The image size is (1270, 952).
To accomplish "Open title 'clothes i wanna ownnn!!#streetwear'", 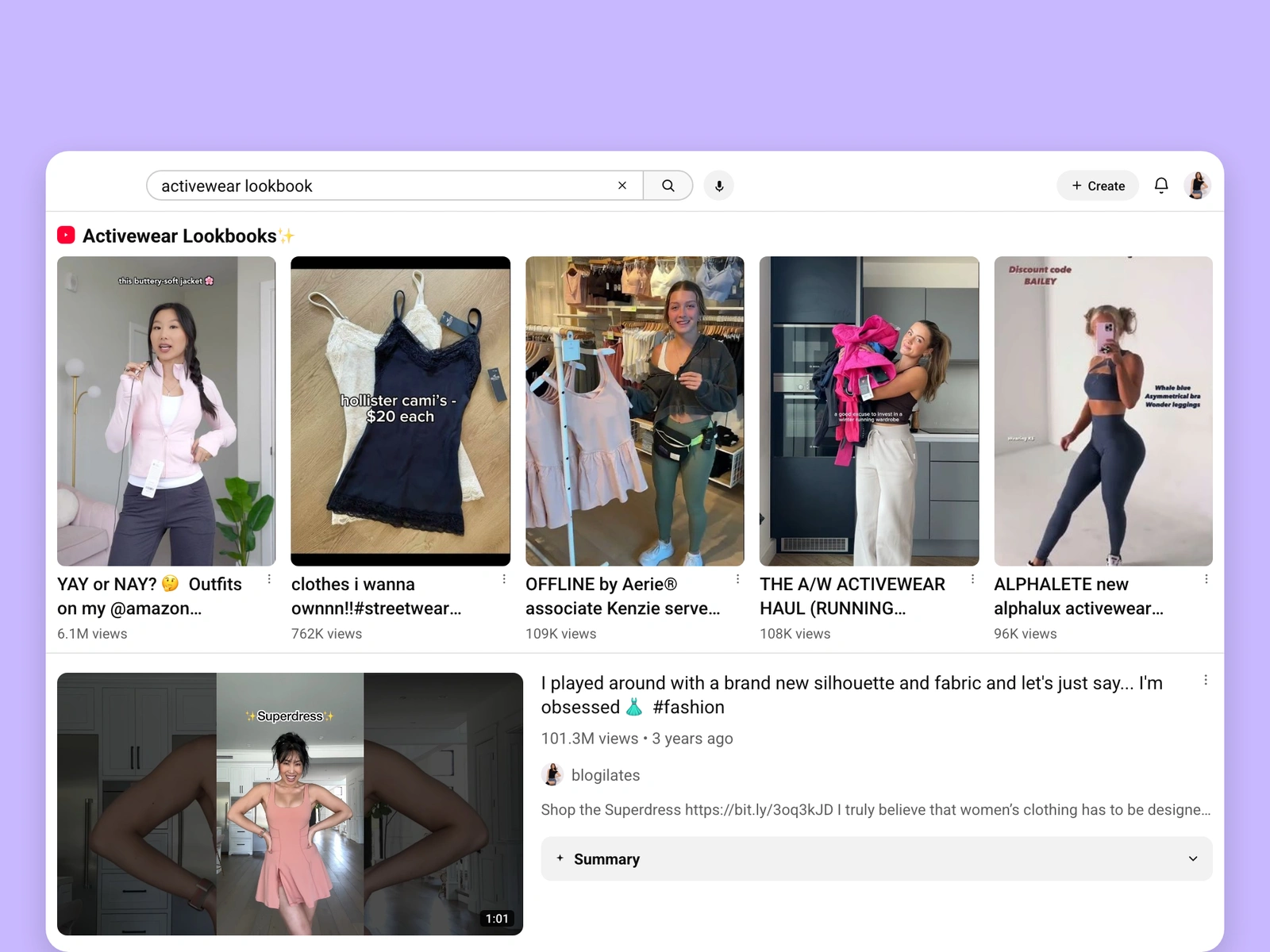I will click(x=376, y=596).
